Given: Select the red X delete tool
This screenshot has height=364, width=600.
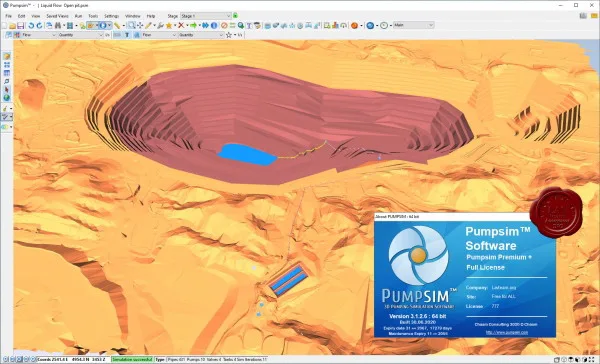Looking at the screenshot, I should 181,25.
